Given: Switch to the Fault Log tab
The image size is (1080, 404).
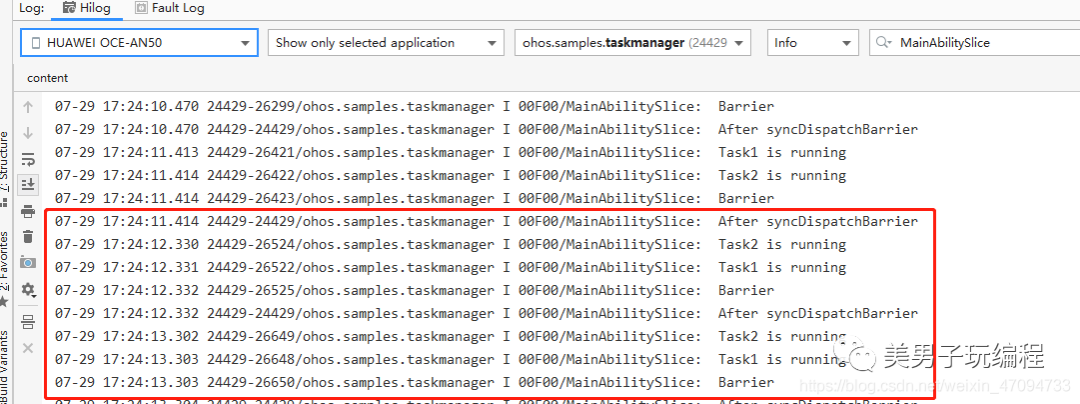Looking at the screenshot, I should tap(169, 9).
